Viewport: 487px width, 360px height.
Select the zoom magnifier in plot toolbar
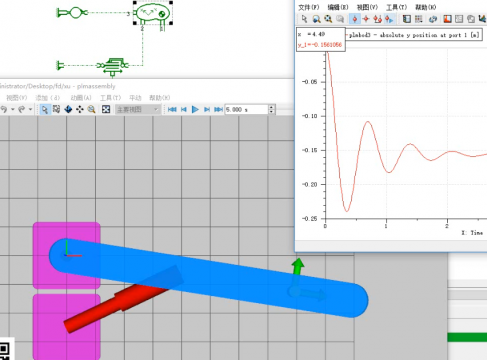point(316,19)
